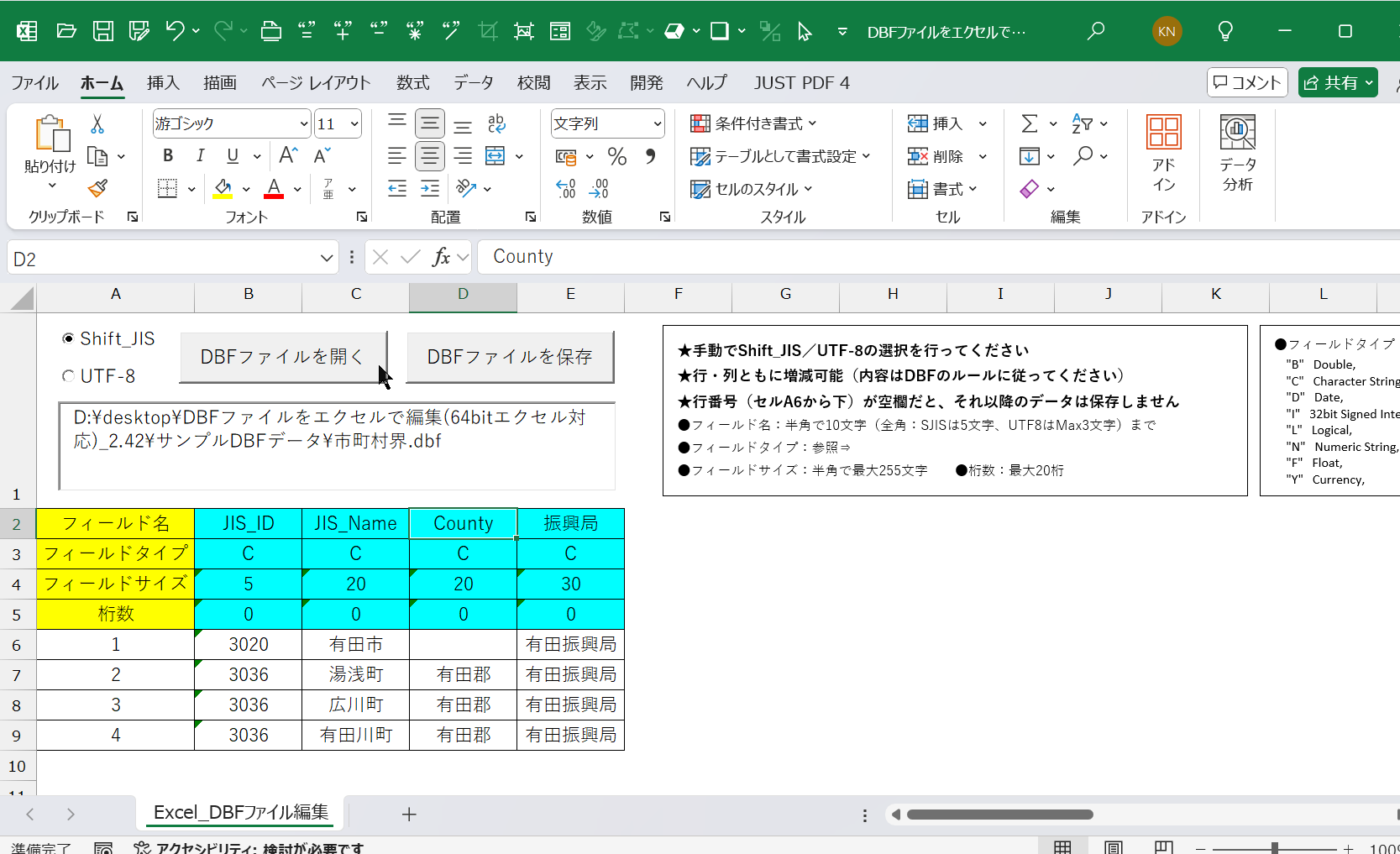Decrease decimal places
This screenshot has width=1400, height=854.
point(599,188)
